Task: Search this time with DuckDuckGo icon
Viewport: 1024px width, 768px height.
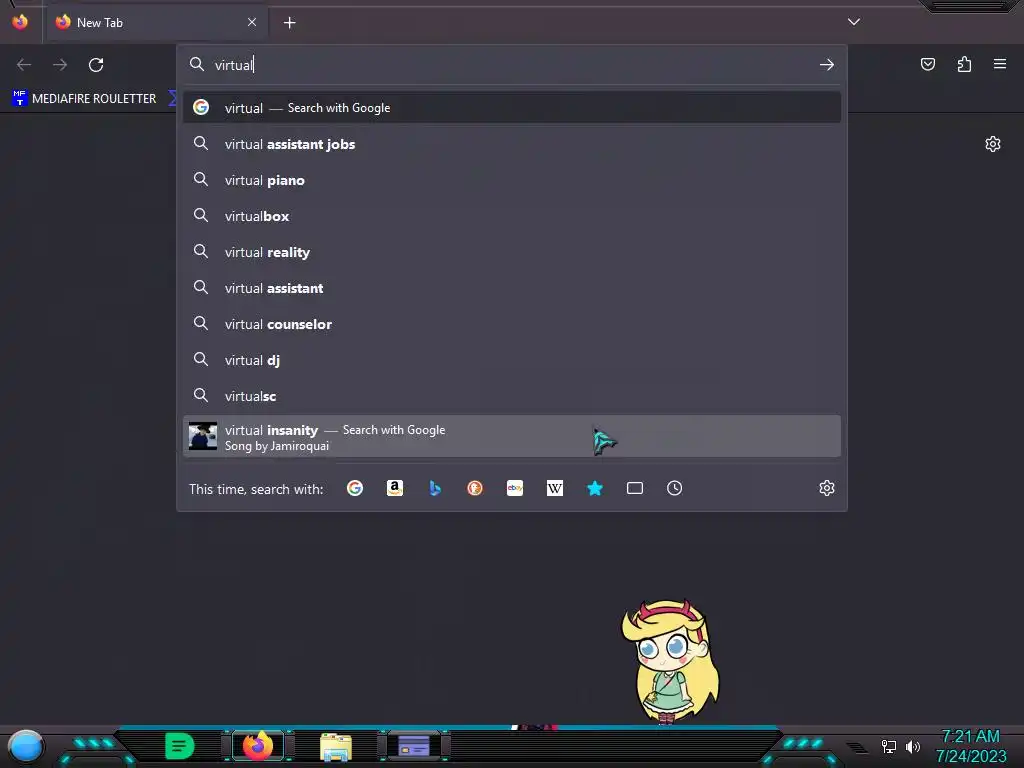Action: pyautogui.click(x=475, y=488)
